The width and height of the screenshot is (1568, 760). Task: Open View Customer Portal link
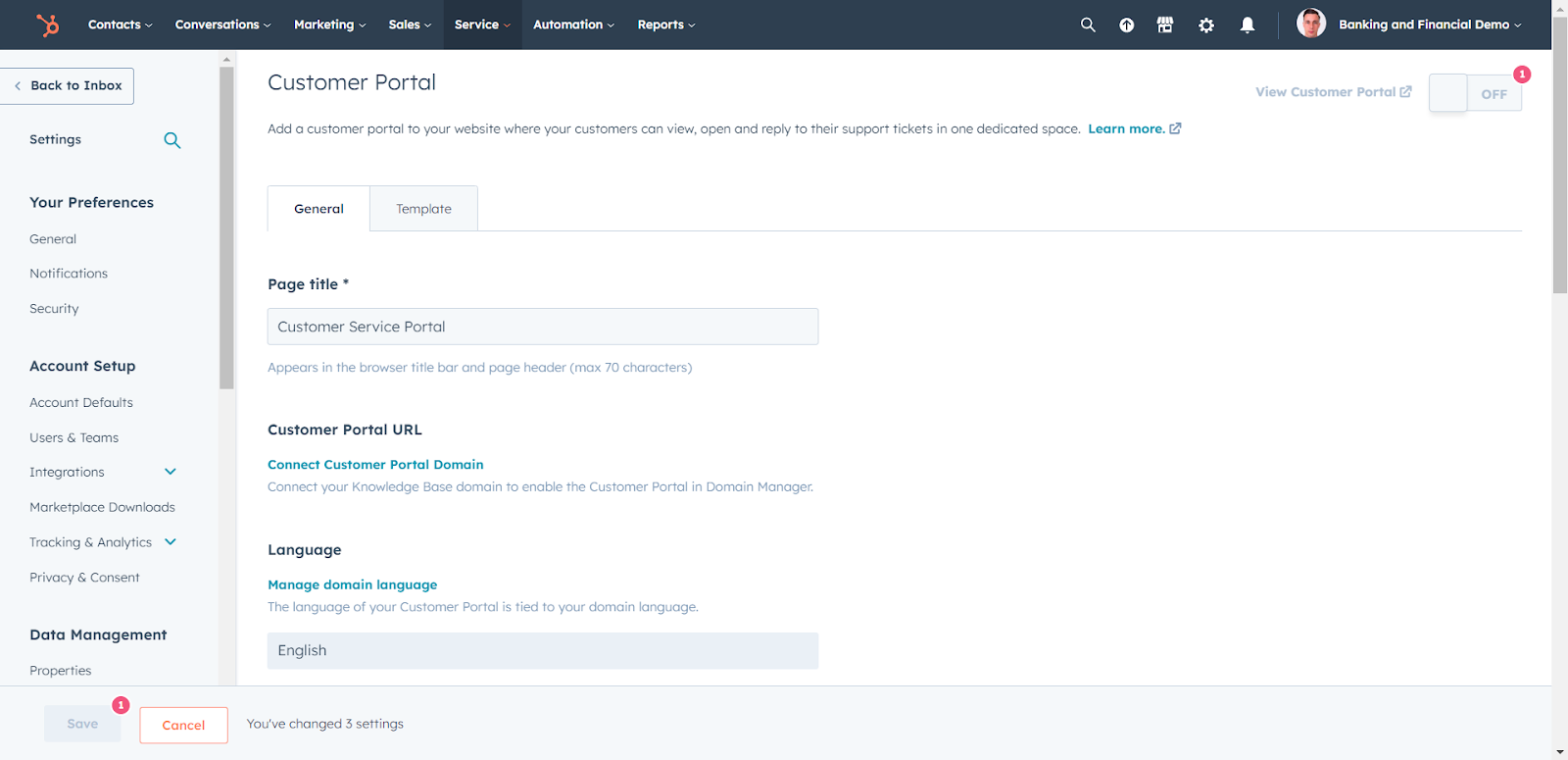click(1325, 92)
